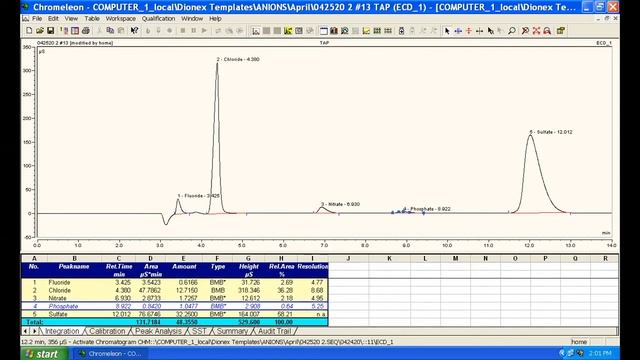Click the Copy toolbar icon

[110, 31]
